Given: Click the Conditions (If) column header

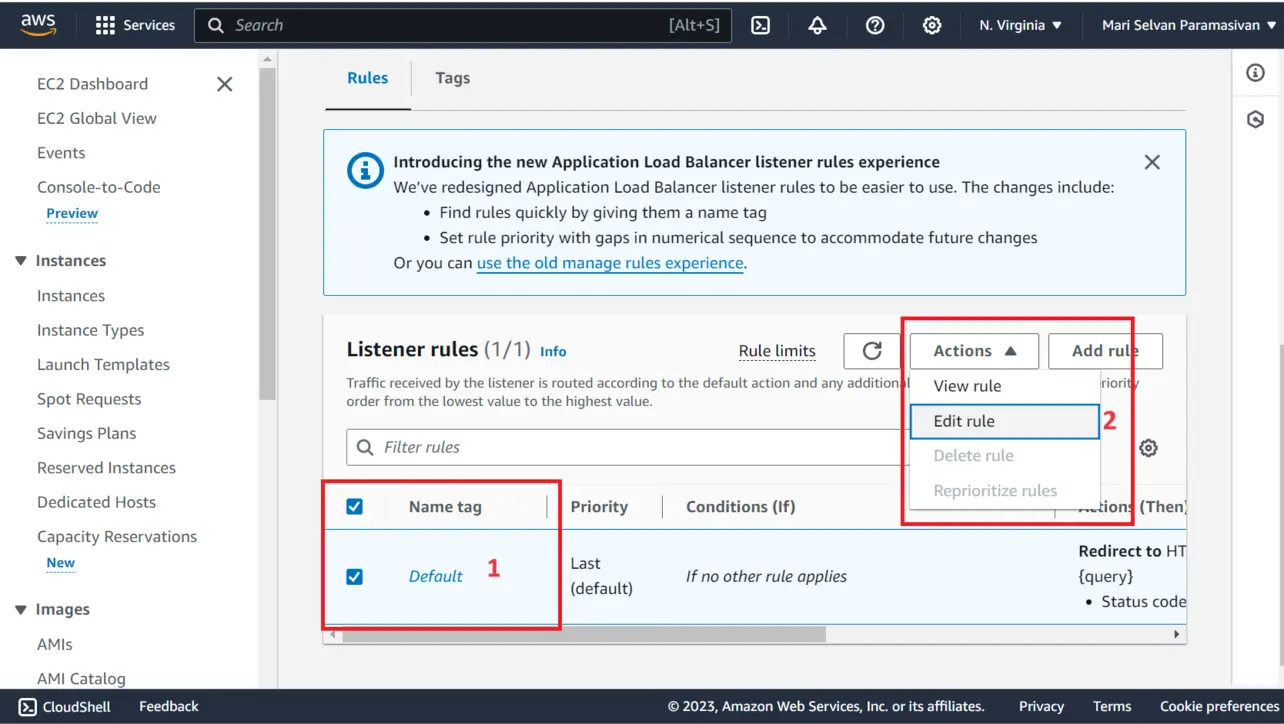Looking at the screenshot, I should tap(740, 507).
